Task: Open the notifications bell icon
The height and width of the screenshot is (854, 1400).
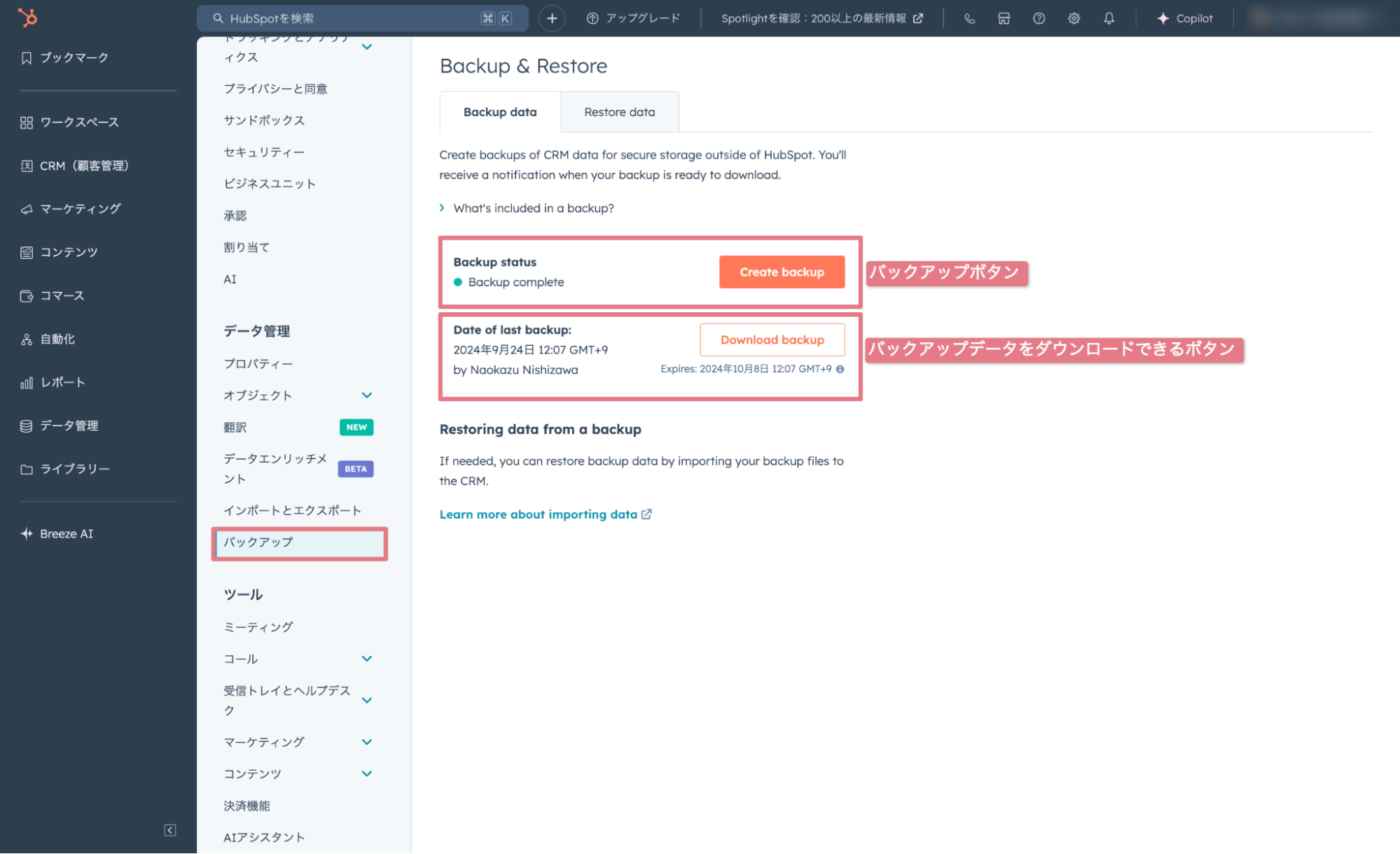Action: coord(1109,19)
